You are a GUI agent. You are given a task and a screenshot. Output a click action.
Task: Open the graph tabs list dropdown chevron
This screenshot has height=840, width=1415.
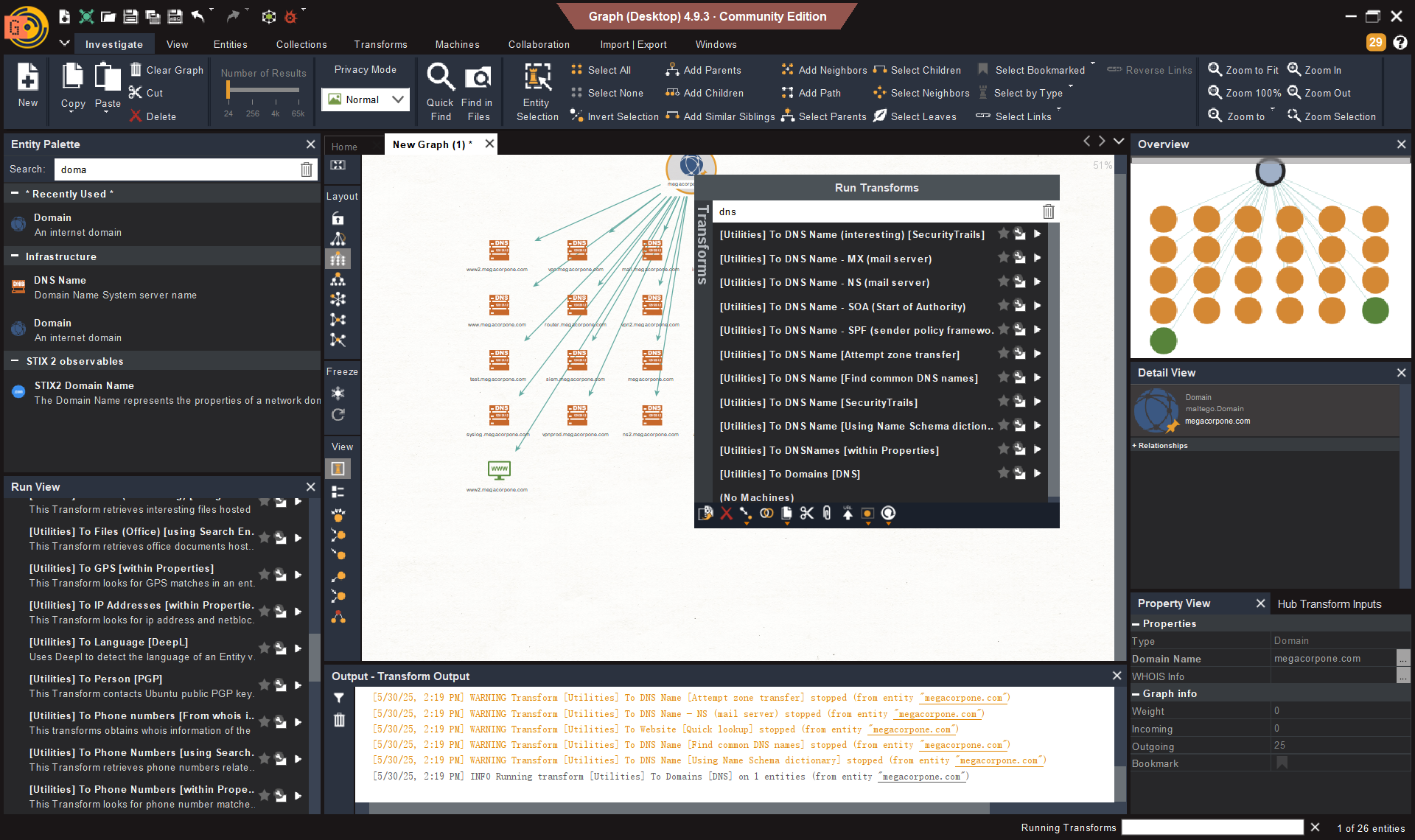tap(1118, 141)
